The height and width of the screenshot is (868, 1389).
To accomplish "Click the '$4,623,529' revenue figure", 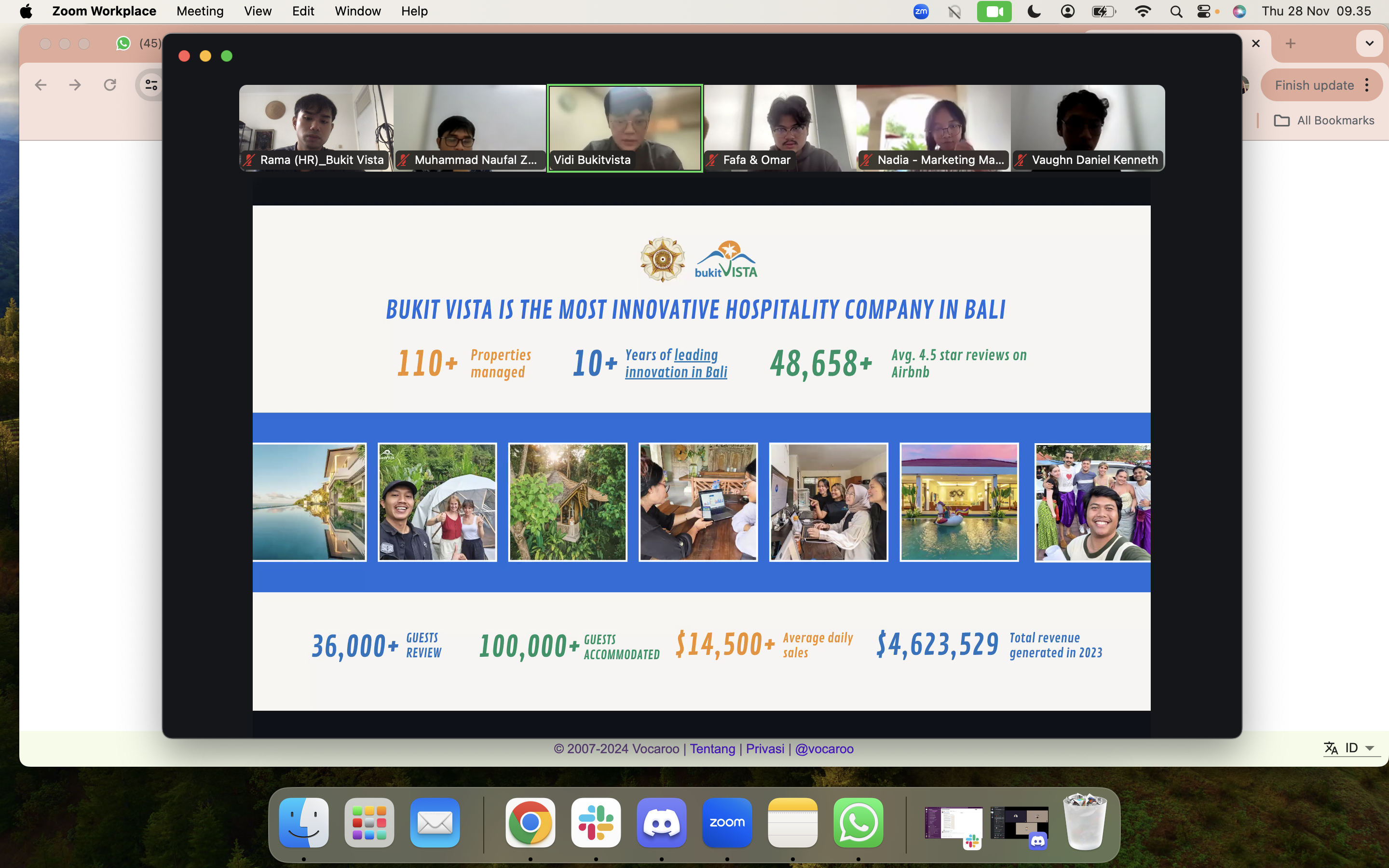I will click(938, 644).
